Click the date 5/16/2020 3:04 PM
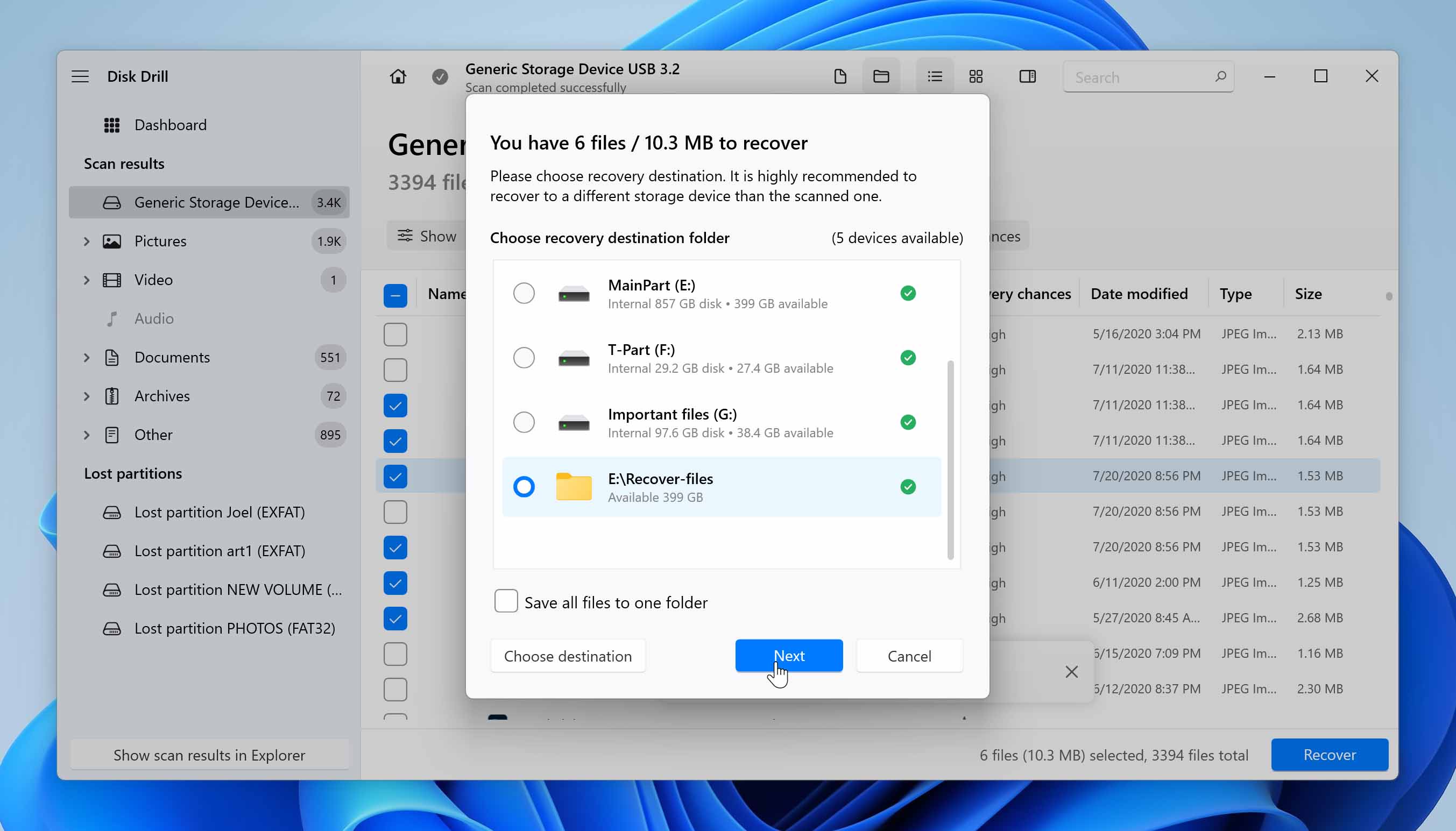This screenshot has height=831, width=1456. [1146, 334]
